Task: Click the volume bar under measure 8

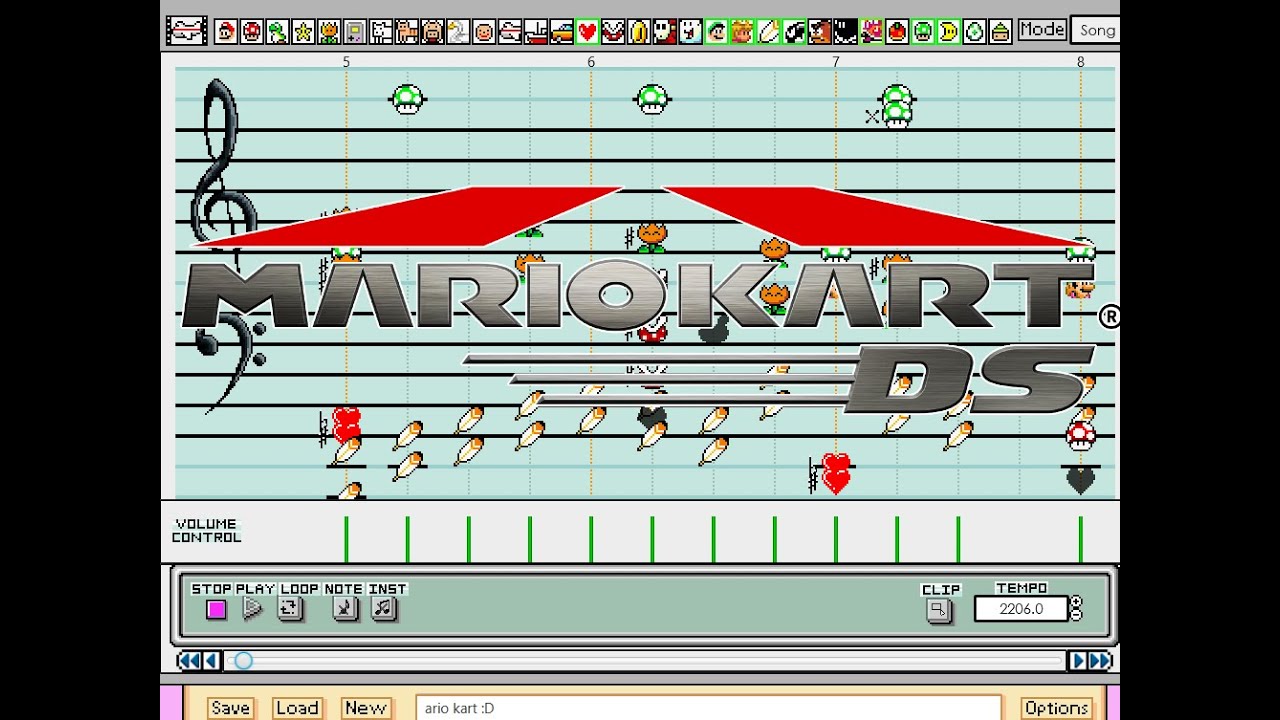Action: click(1080, 539)
